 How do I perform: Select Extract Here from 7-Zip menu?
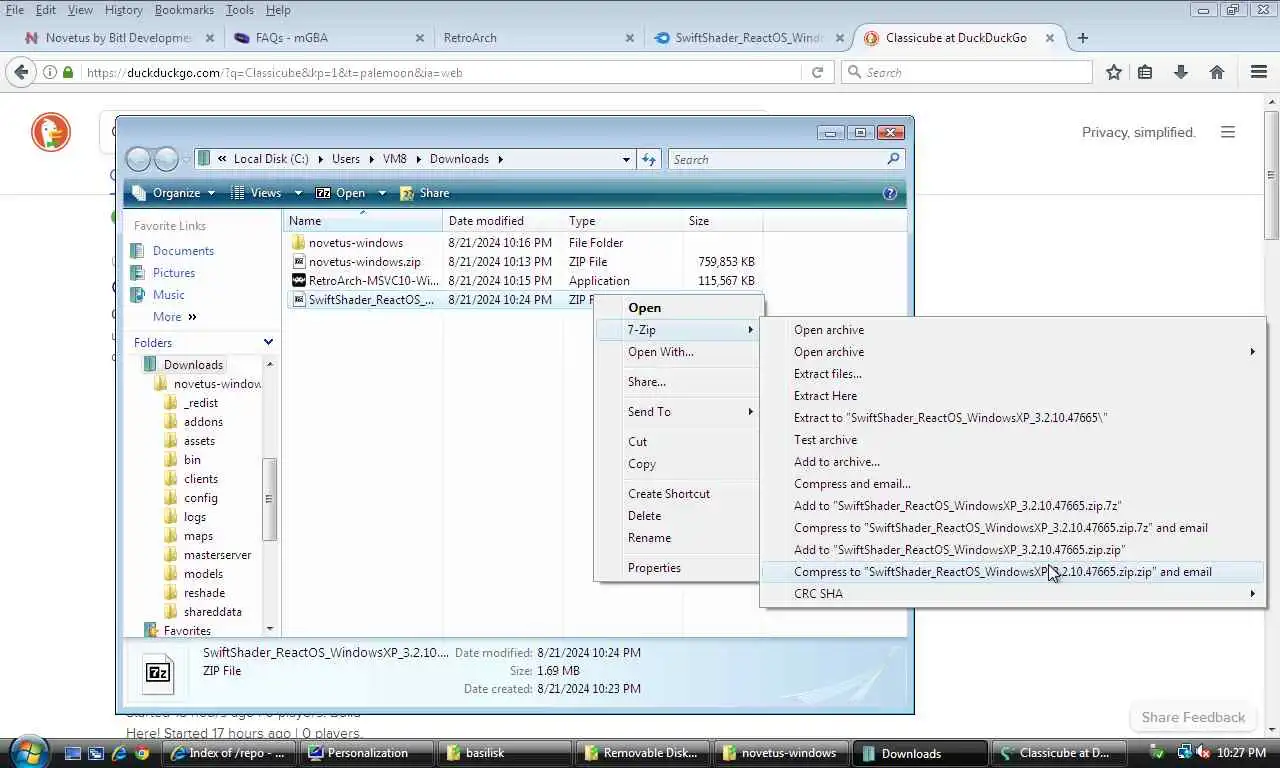825,396
